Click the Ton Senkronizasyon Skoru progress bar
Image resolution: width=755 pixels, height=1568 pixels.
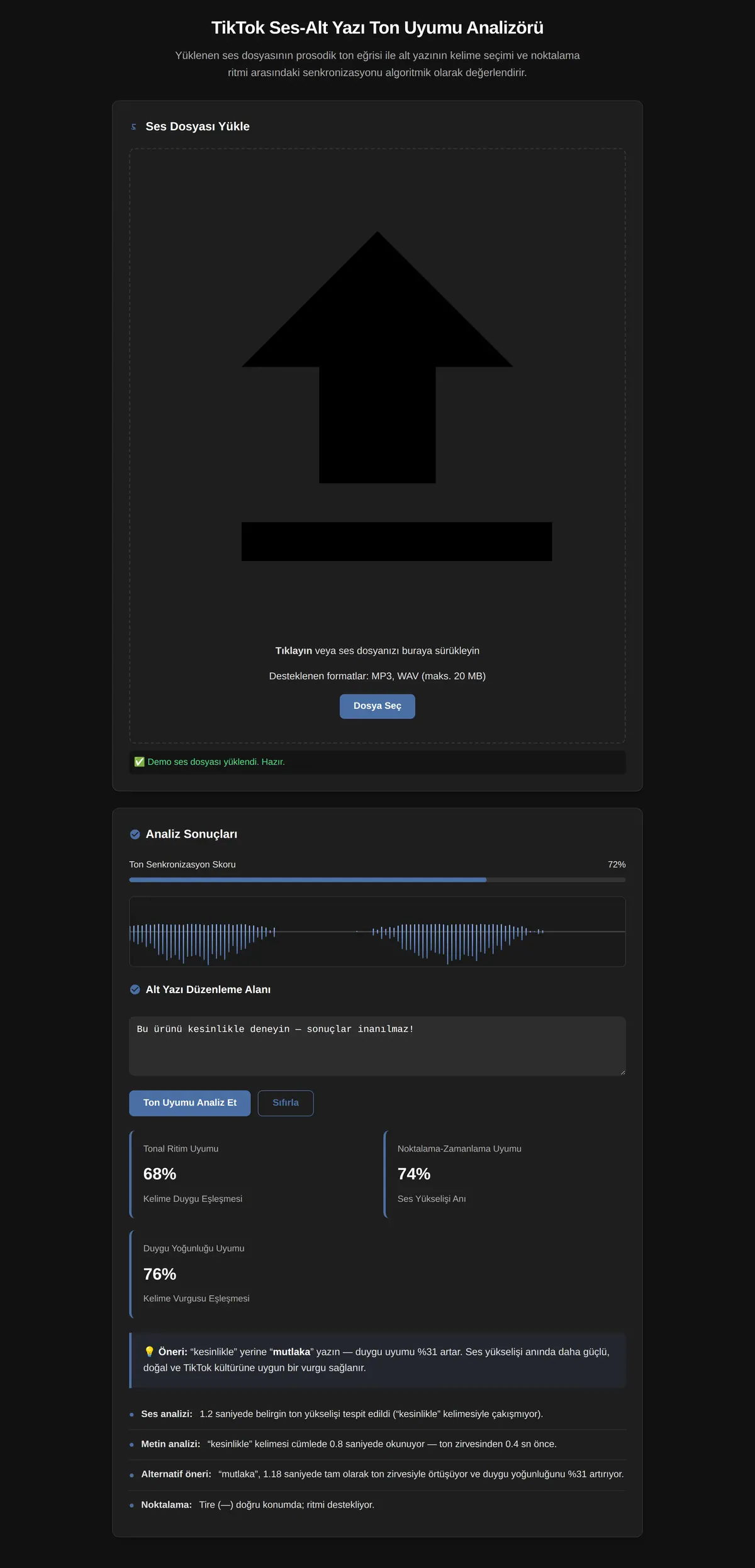(377, 880)
